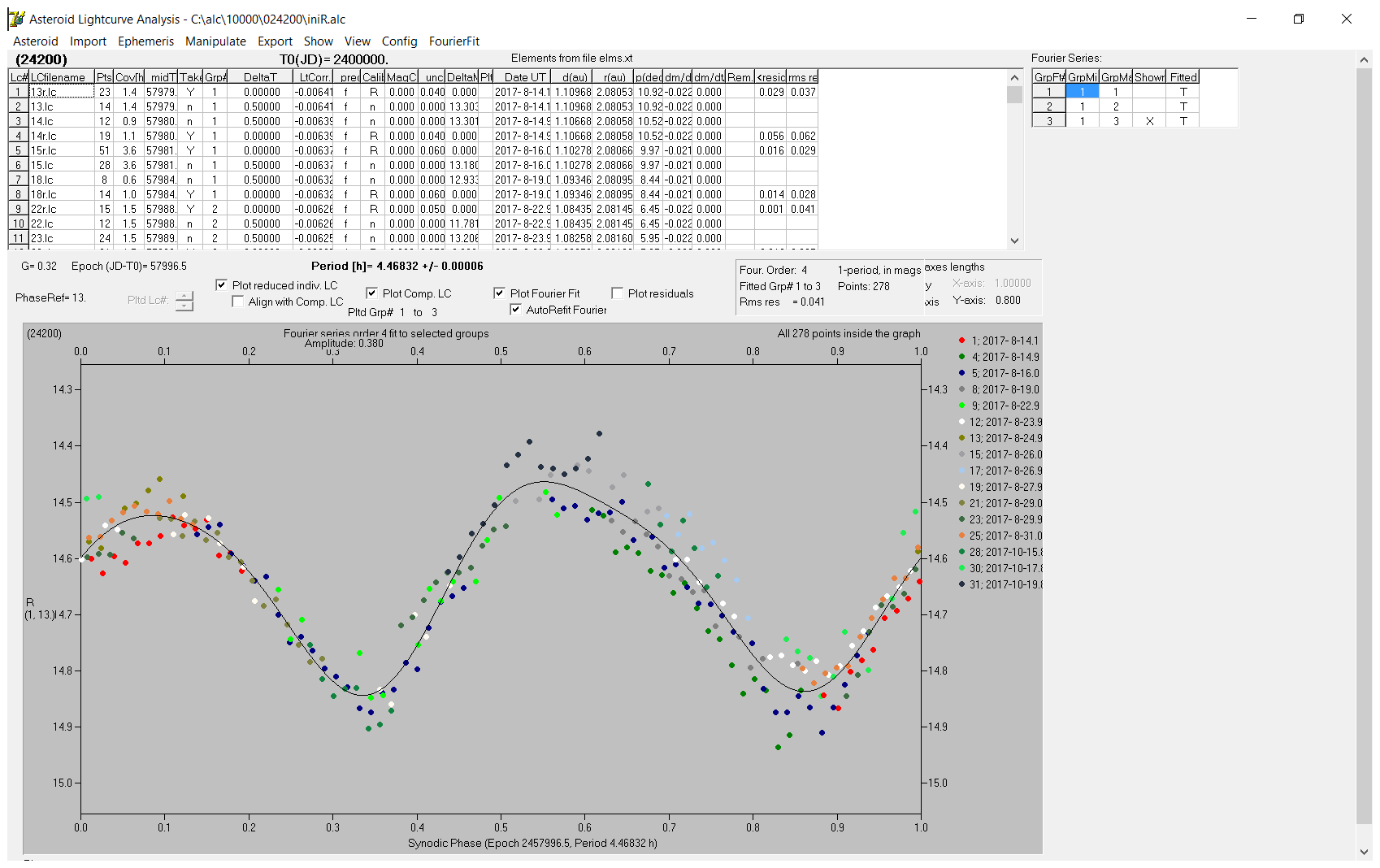The width and height of the screenshot is (1380, 868).
Task: Select table row 9 file 22r.lc
Action: point(62,209)
